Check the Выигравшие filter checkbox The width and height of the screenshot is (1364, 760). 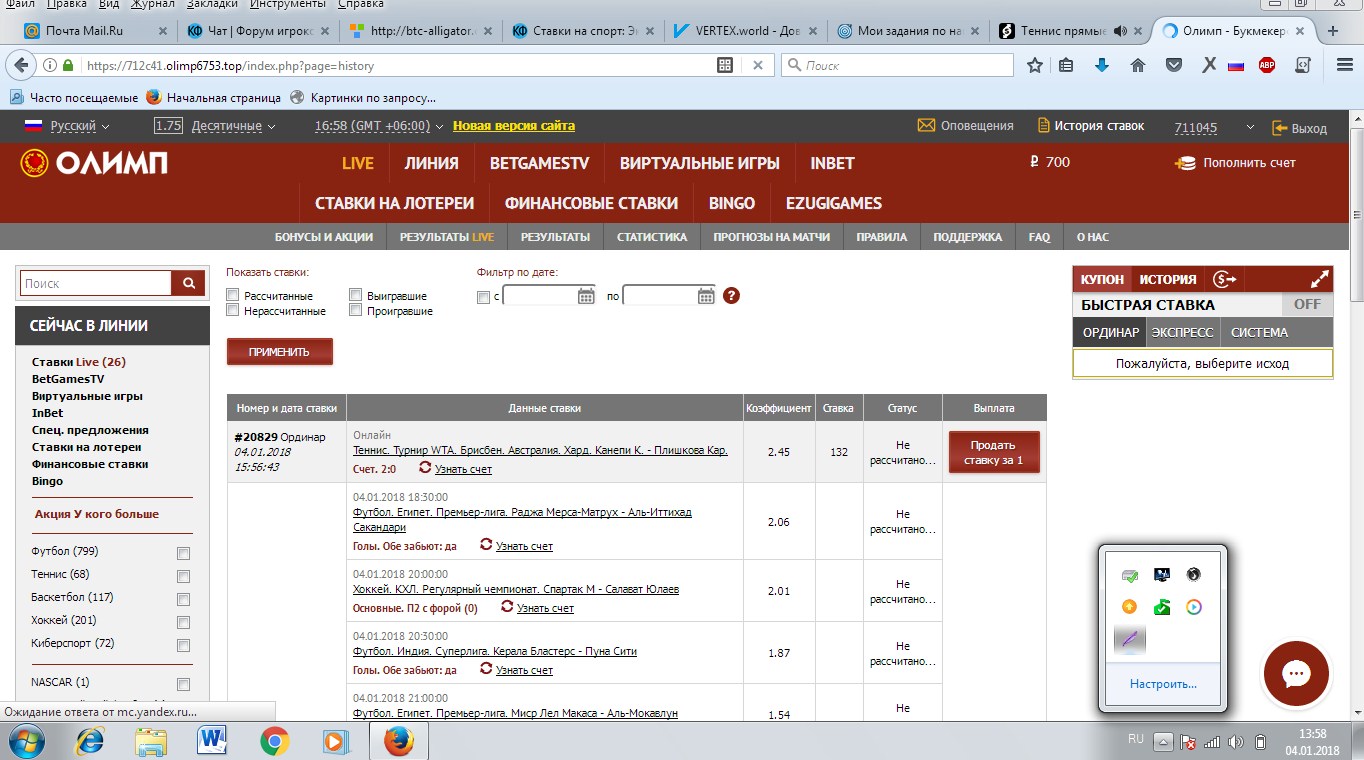tap(355, 294)
